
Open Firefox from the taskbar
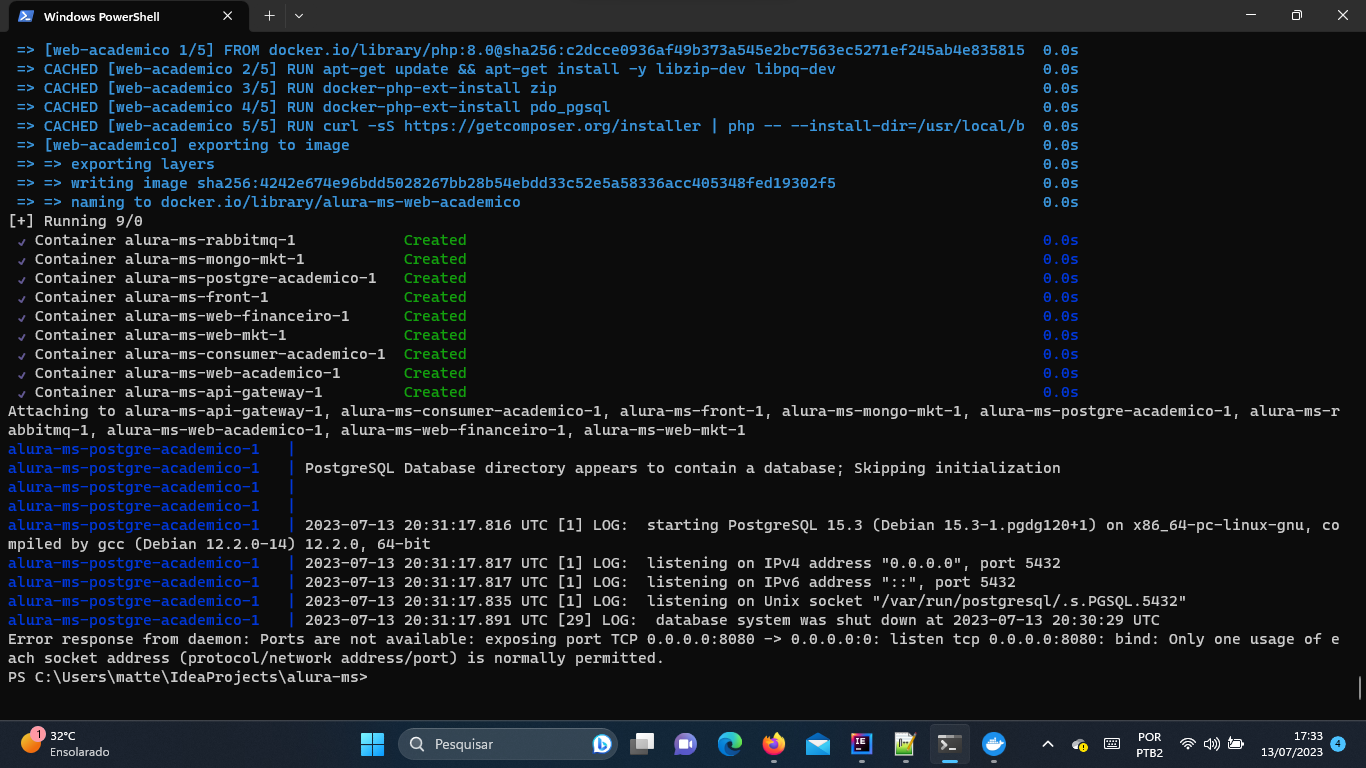click(774, 744)
